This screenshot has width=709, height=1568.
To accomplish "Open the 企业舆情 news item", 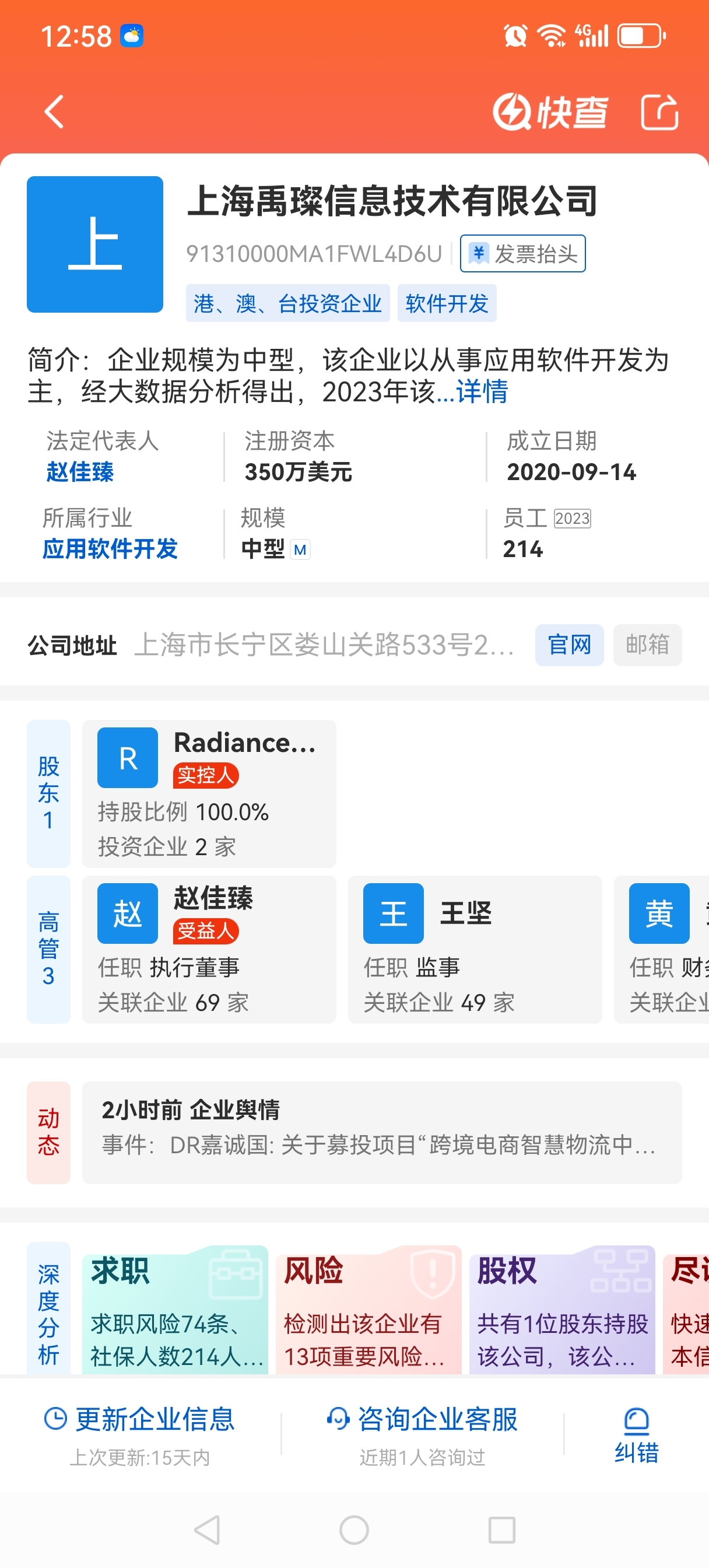I will click(381, 1132).
